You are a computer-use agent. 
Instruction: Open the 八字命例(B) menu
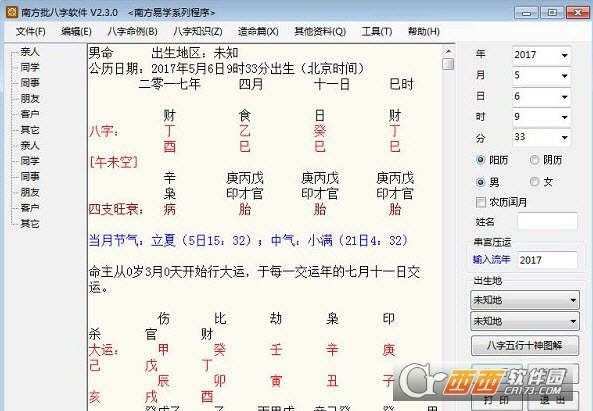(x=132, y=31)
